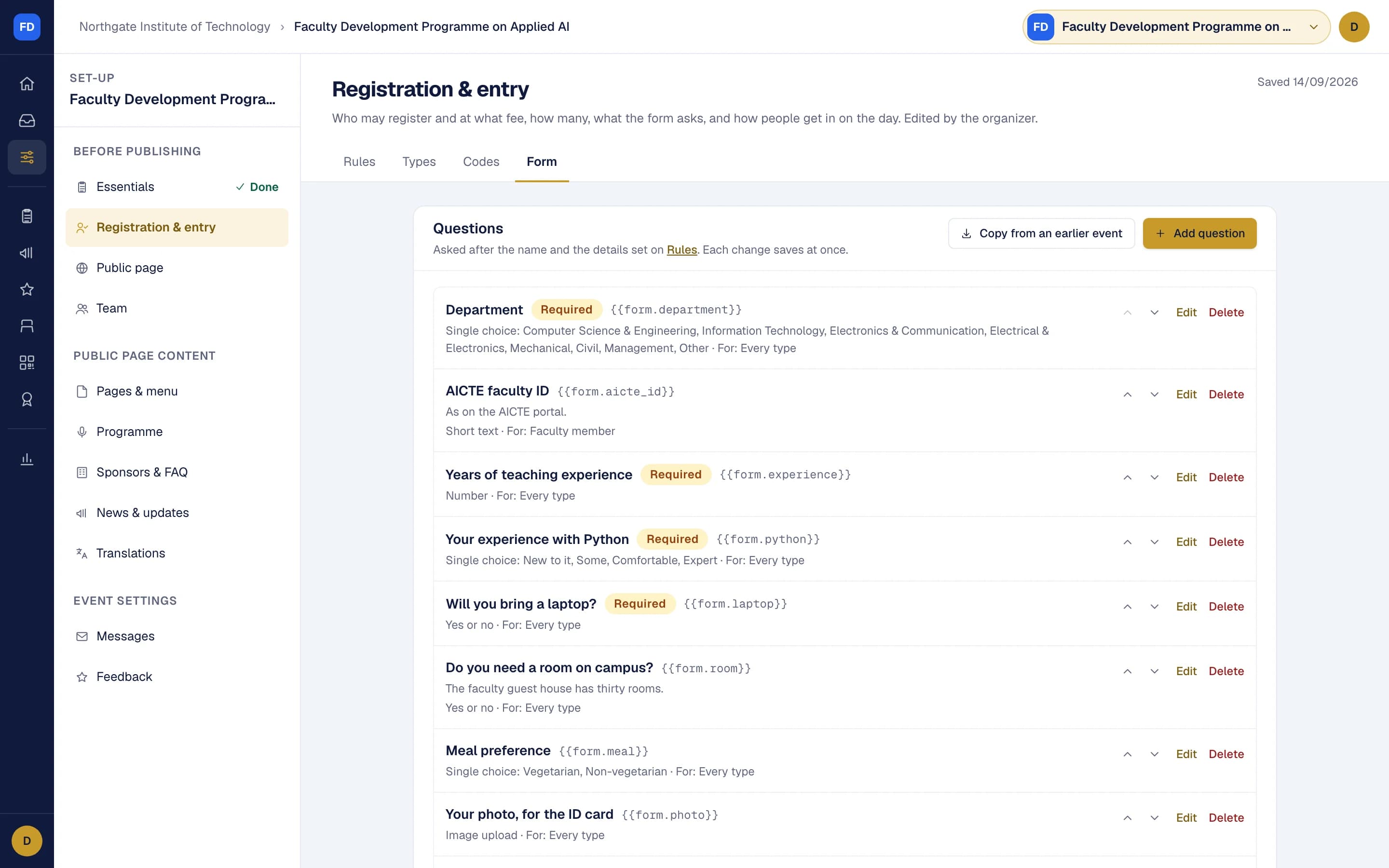Open Pages & menu in the sidebar
The width and height of the screenshot is (1389, 868).
177,392
